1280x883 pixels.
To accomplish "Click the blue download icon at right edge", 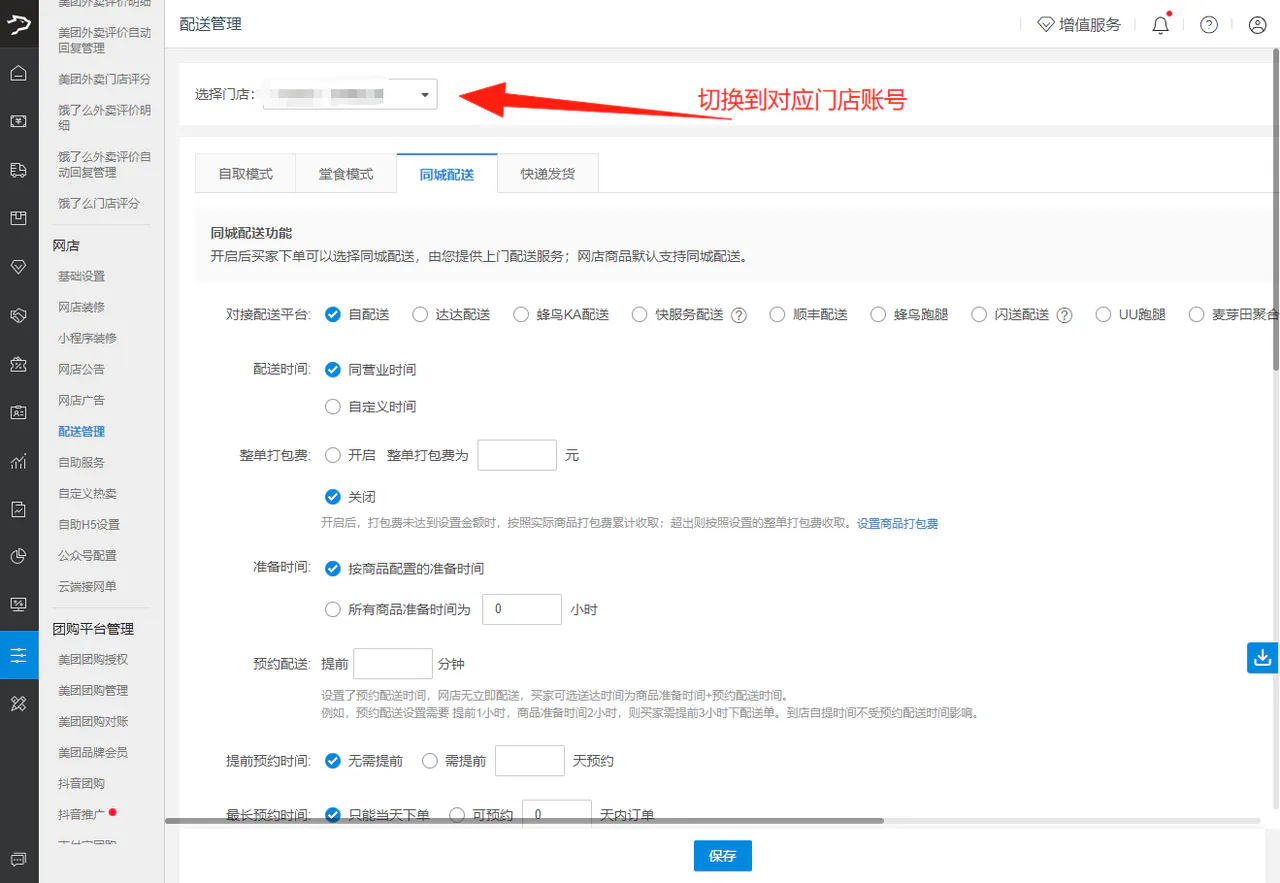I will [1263, 657].
